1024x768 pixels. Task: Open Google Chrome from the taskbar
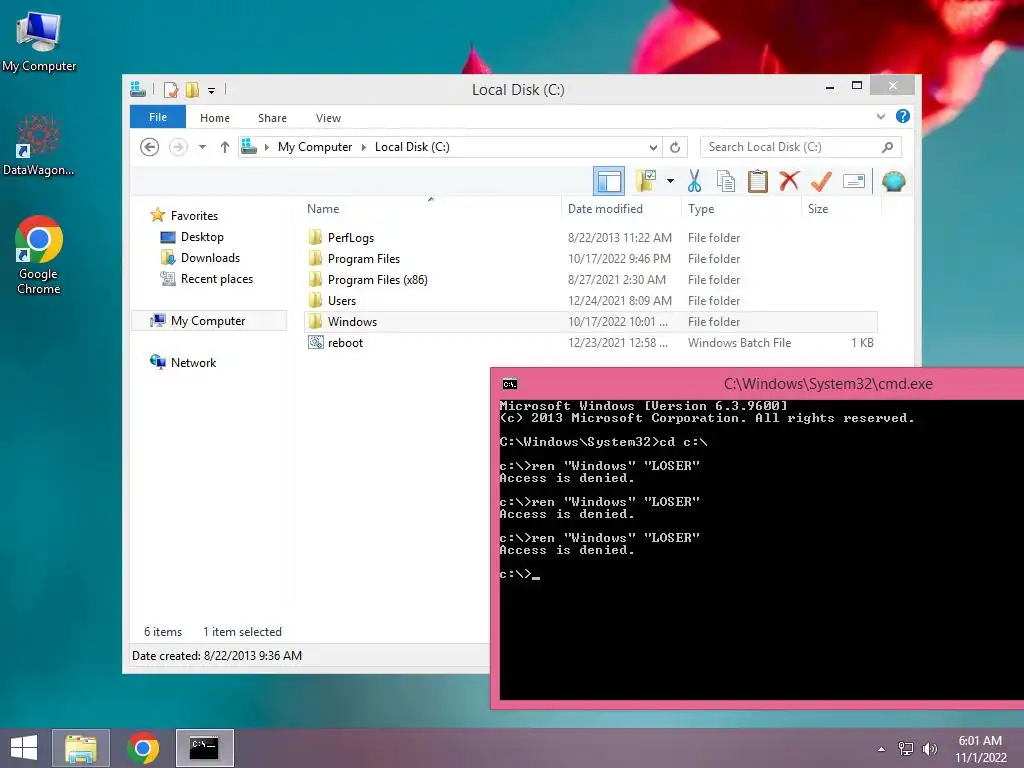[x=143, y=748]
